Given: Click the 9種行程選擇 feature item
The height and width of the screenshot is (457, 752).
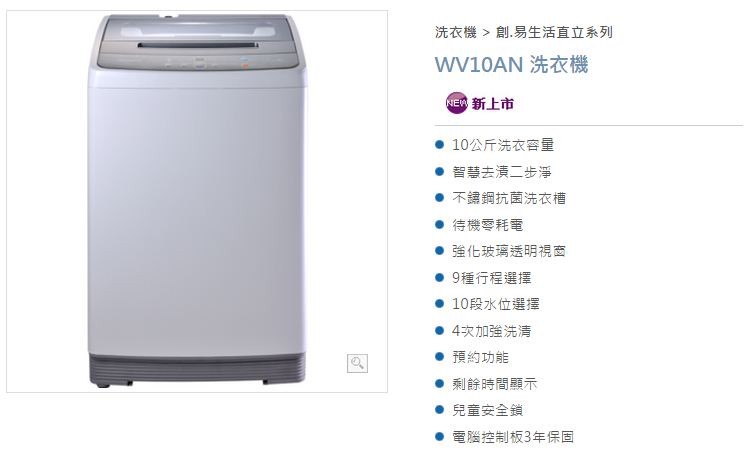Looking at the screenshot, I should [492, 278].
